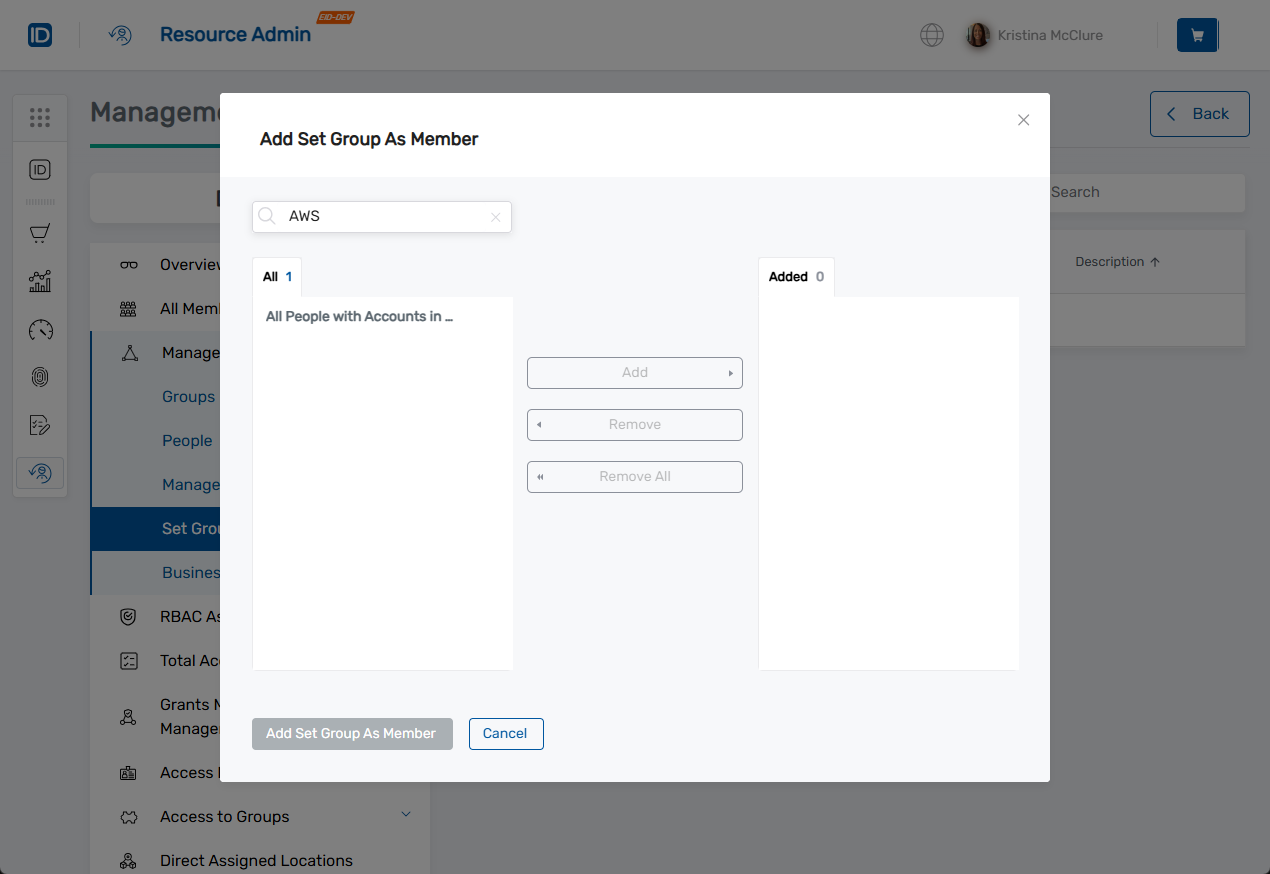This screenshot has height=874, width=1270.
Task: Click the globe language icon
Action: pos(932,35)
